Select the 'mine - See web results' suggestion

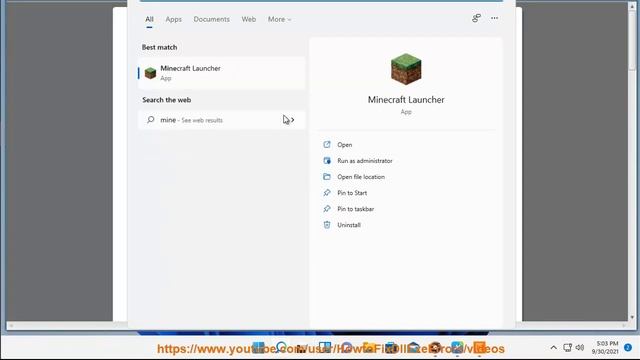[x=222, y=120]
